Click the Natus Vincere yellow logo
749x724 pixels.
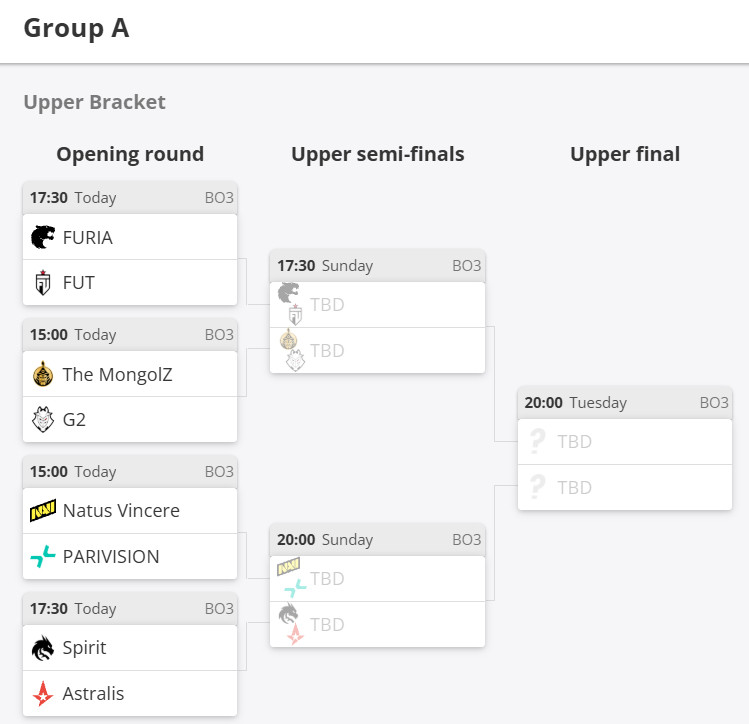coord(43,511)
